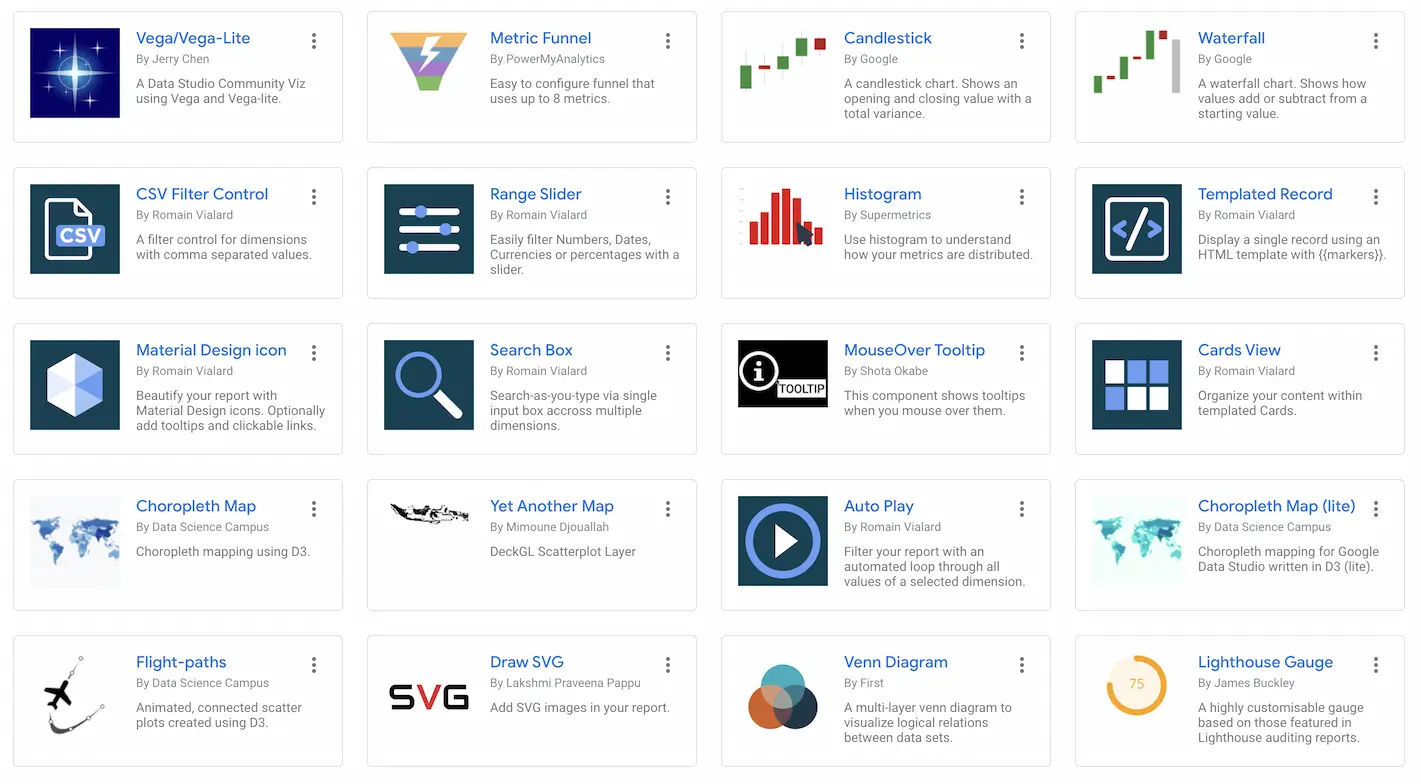The image size is (1421, 784).
Task: Open the Metric Funnel title link
Action: click(540, 38)
